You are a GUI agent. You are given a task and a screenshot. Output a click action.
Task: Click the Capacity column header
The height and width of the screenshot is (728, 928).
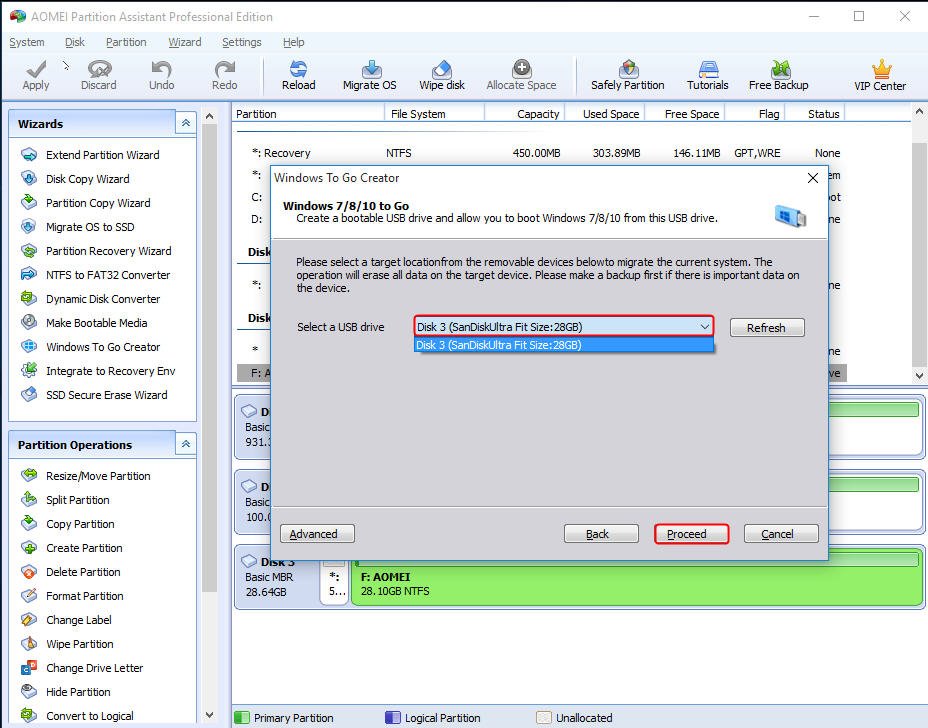(x=525, y=114)
